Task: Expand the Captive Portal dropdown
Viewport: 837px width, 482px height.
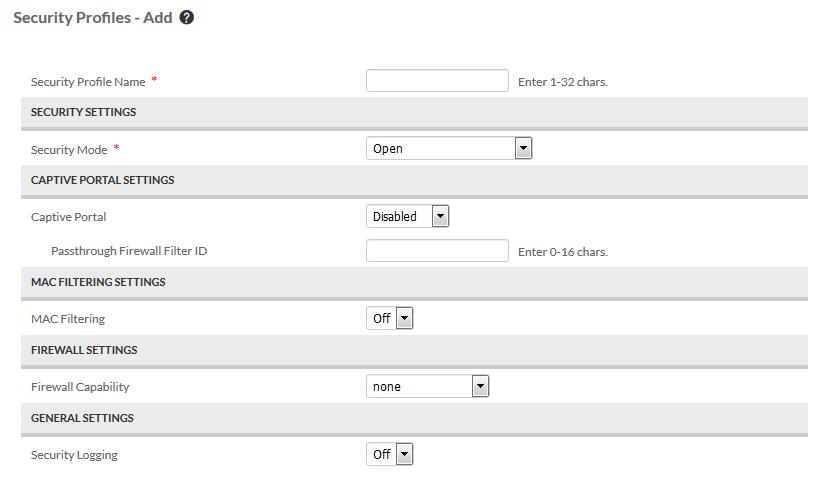Action: (x=407, y=216)
